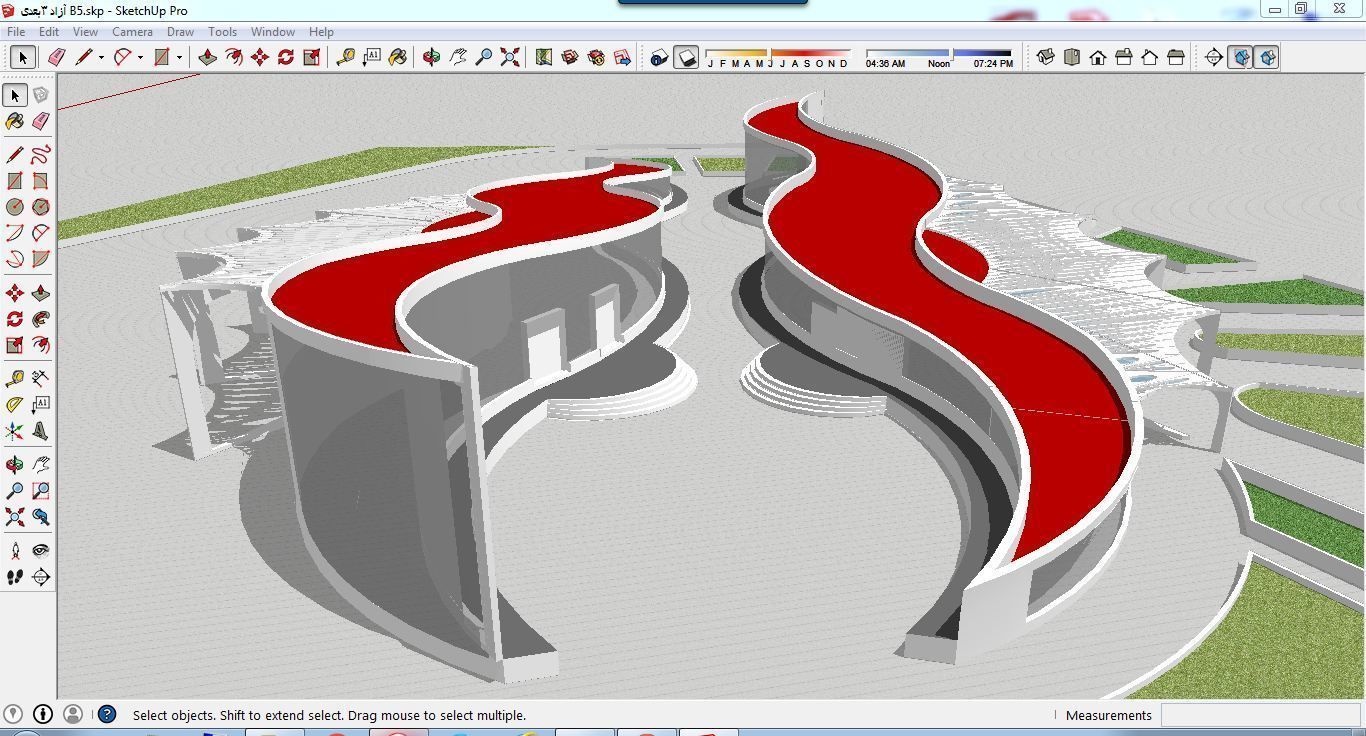Click the '04:36 AM' sunrise label
The image size is (1366, 736).
pyautogui.click(x=885, y=64)
